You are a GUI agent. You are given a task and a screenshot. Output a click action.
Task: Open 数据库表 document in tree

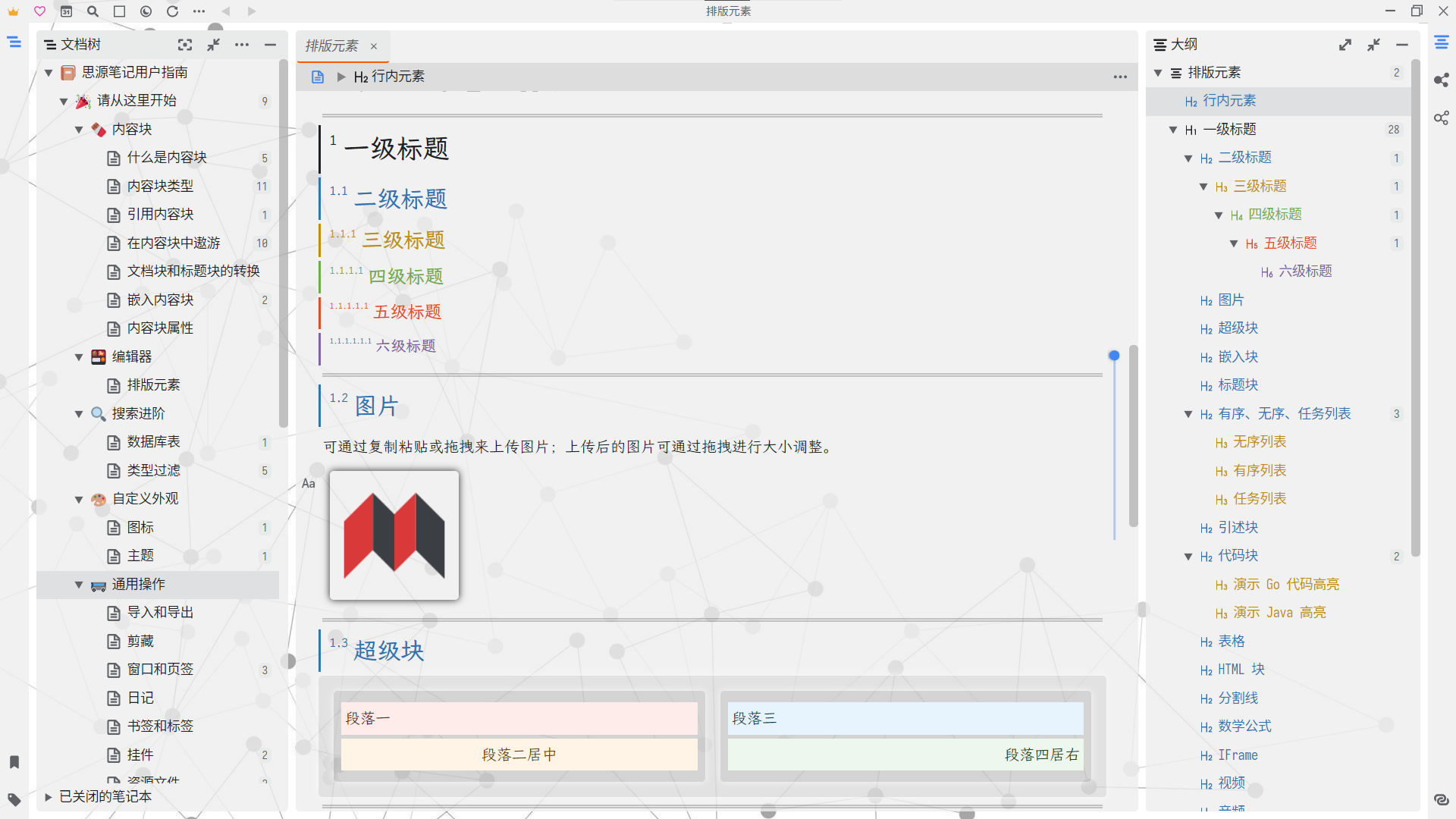[x=153, y=442]
